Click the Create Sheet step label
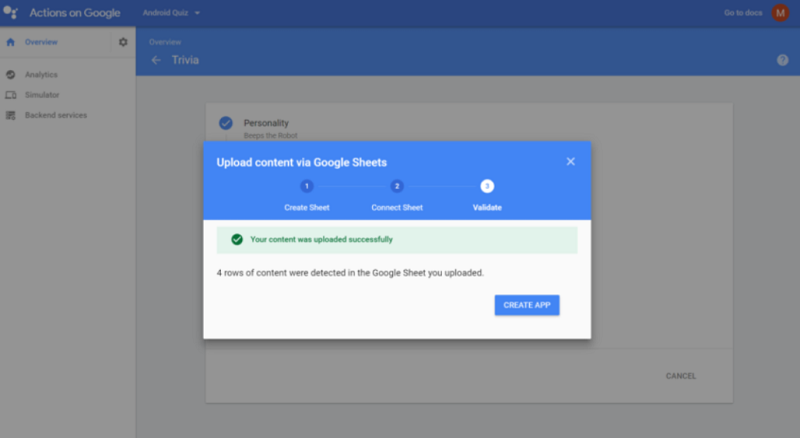The height and width of the screenshot is (438, 800). [307, 208]
